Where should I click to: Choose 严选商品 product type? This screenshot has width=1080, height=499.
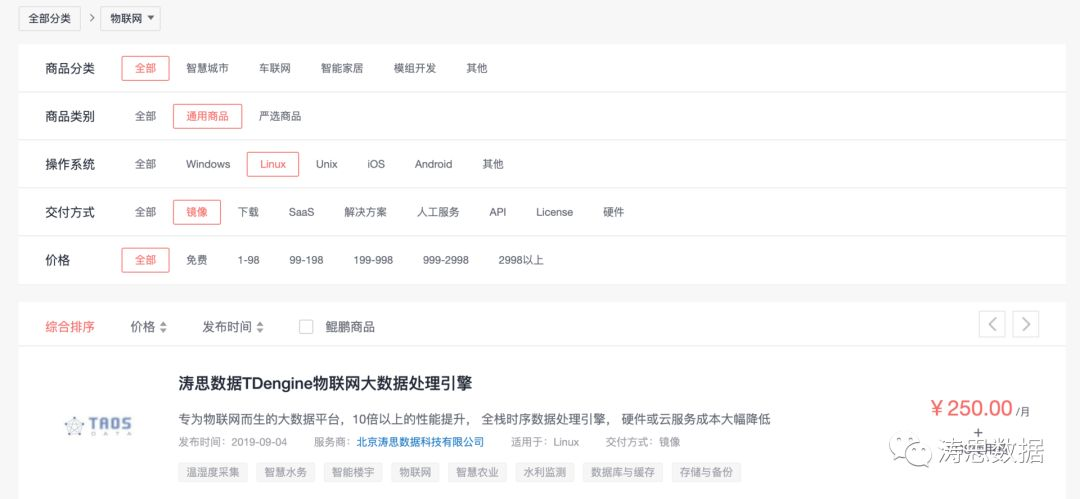coord(280,116)
